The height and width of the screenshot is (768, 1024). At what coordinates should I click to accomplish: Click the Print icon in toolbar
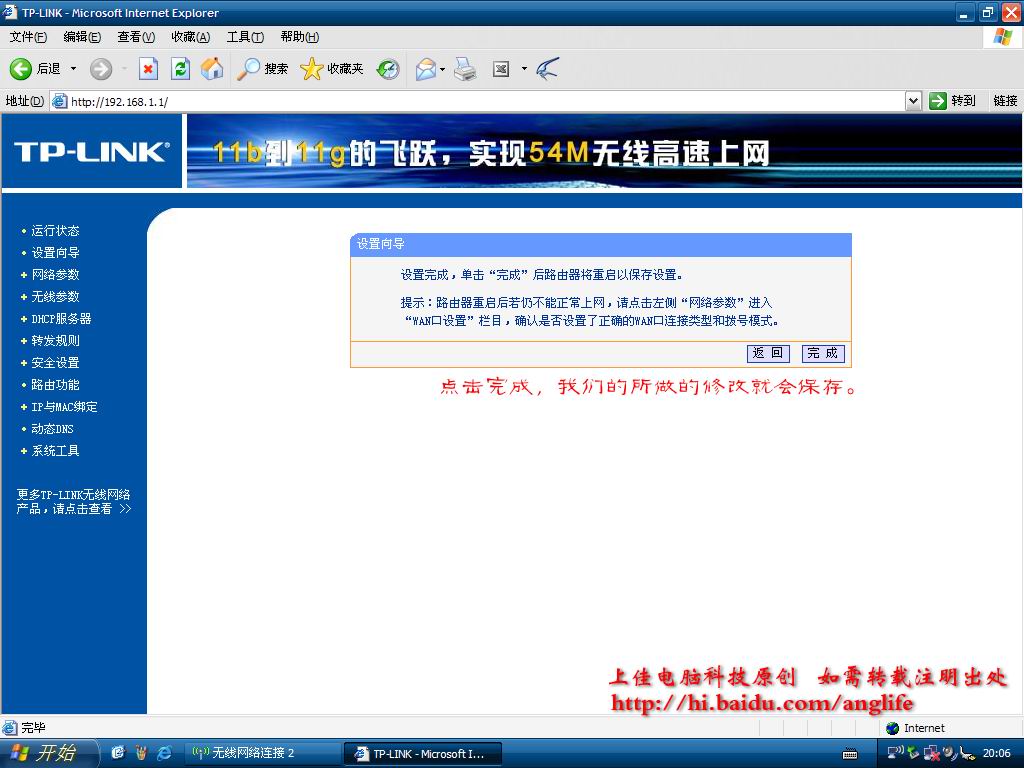pos(465,69)
